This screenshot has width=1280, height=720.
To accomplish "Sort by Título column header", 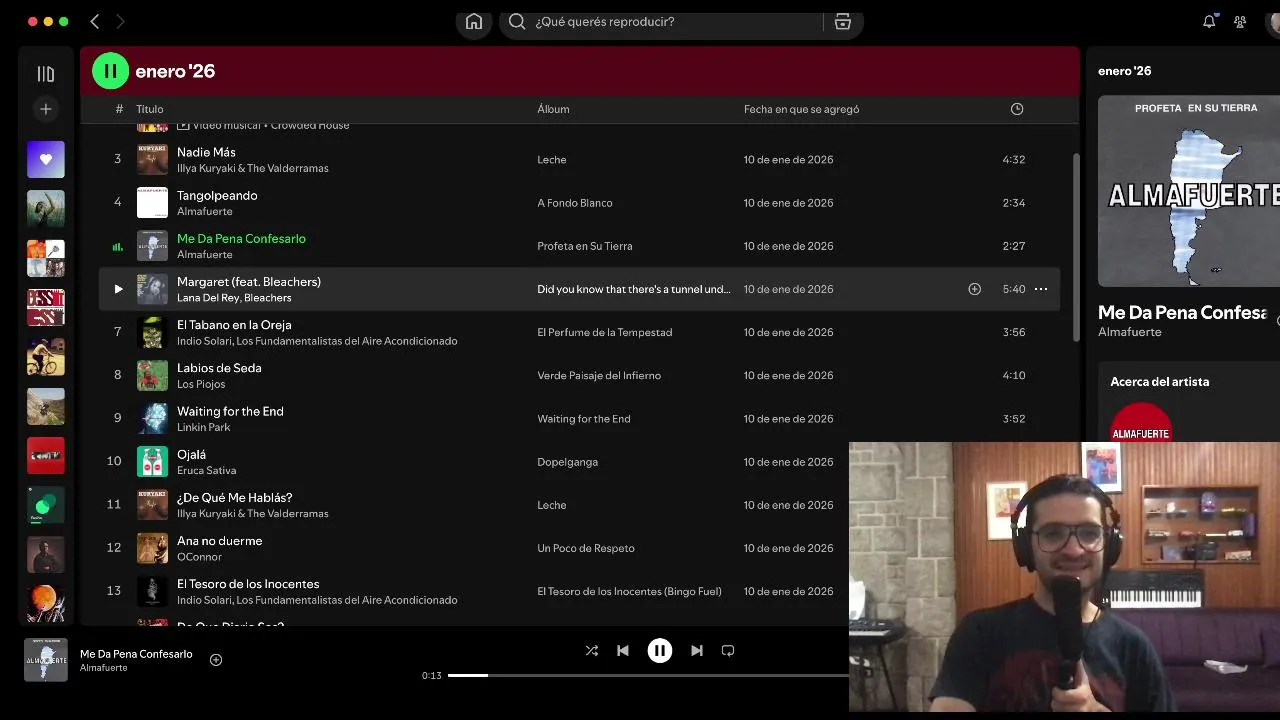I will point(150,109).
